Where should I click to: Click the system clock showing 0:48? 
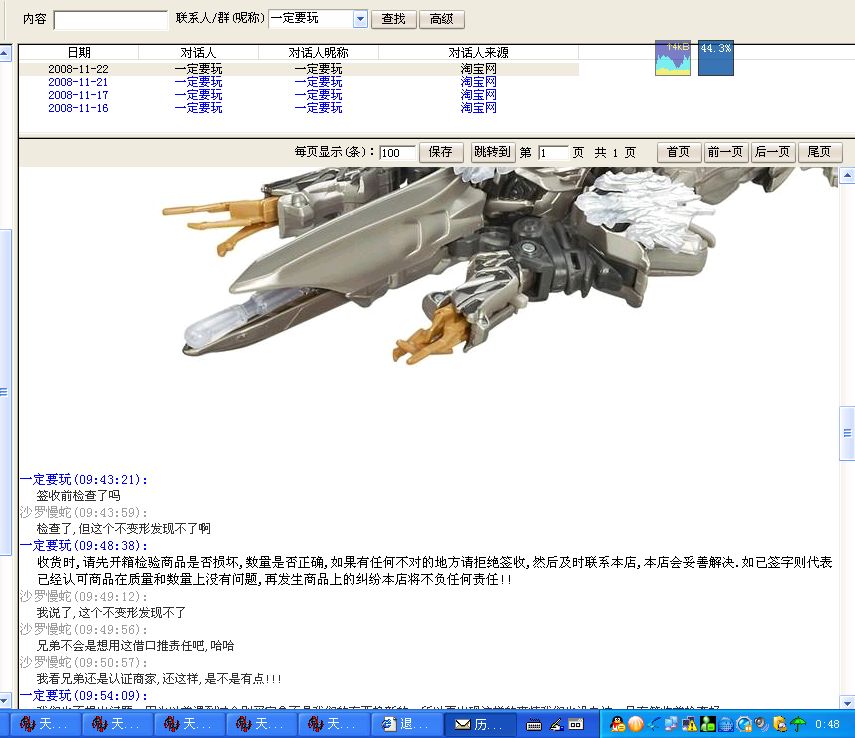point(827,724)
